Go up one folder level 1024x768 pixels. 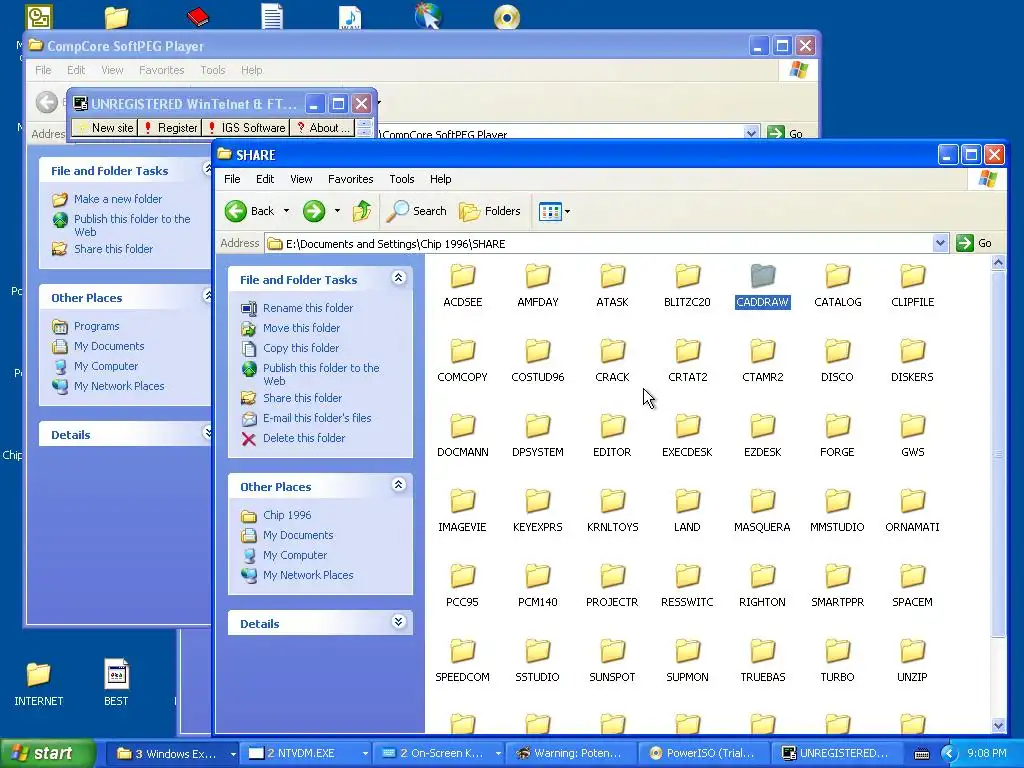[362, 211]
